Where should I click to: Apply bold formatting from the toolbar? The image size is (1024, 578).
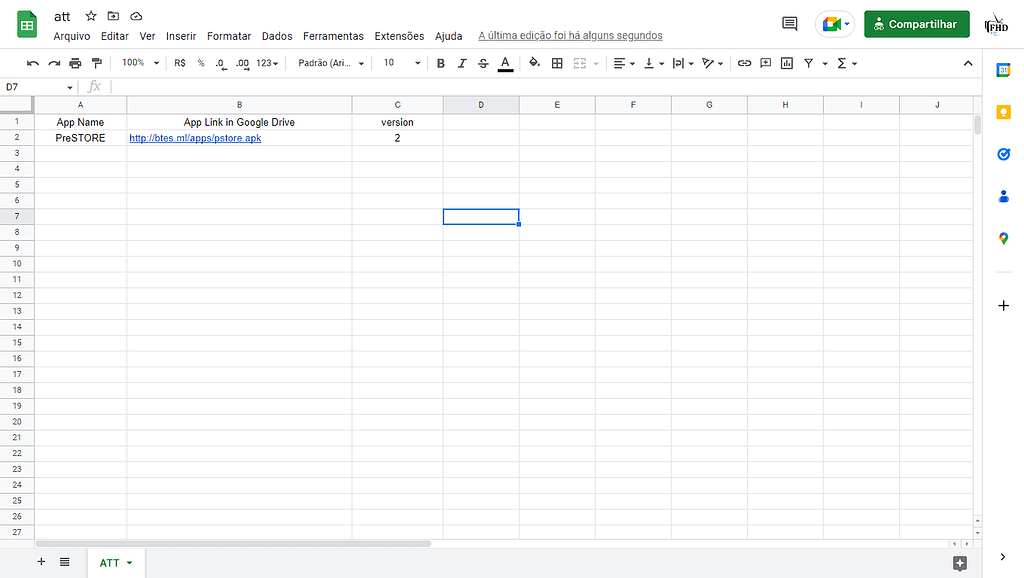(440, 63)
